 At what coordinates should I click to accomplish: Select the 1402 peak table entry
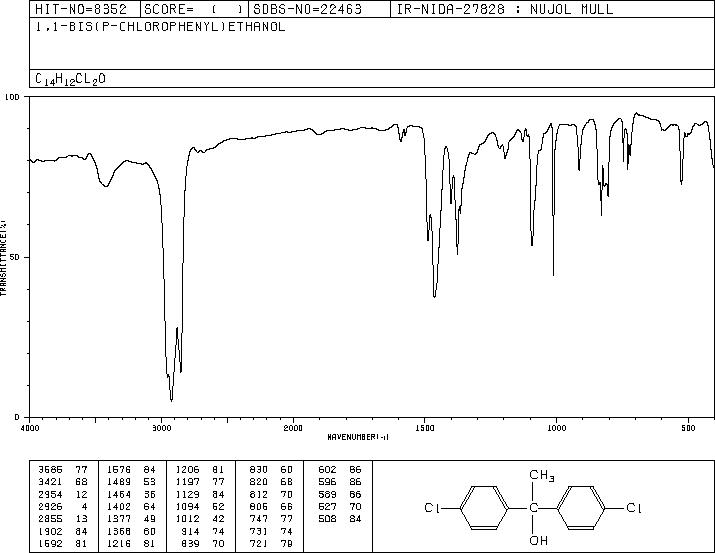[131, 506]
